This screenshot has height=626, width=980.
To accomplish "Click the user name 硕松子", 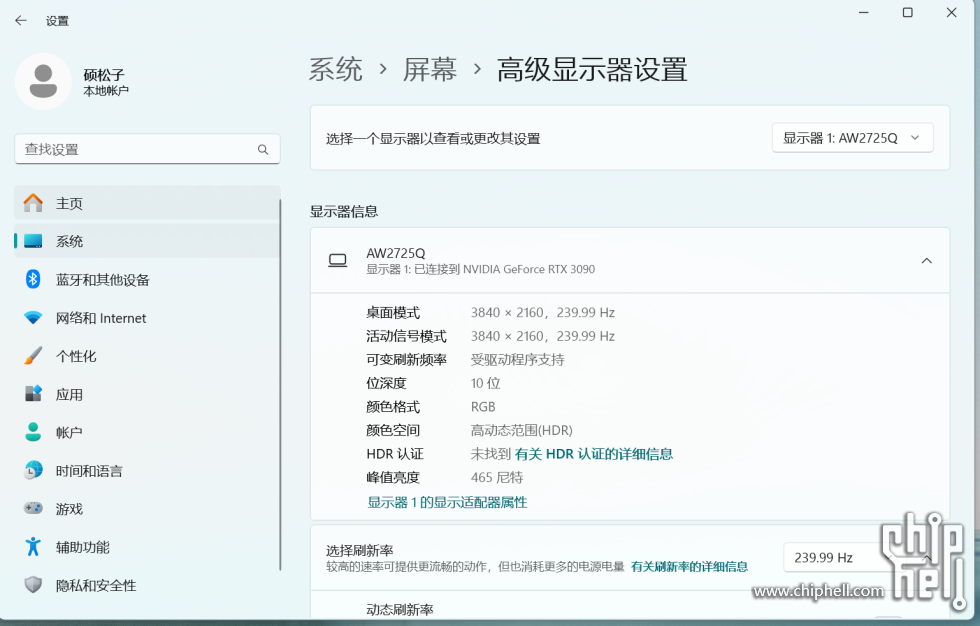I will pos(104,75).
